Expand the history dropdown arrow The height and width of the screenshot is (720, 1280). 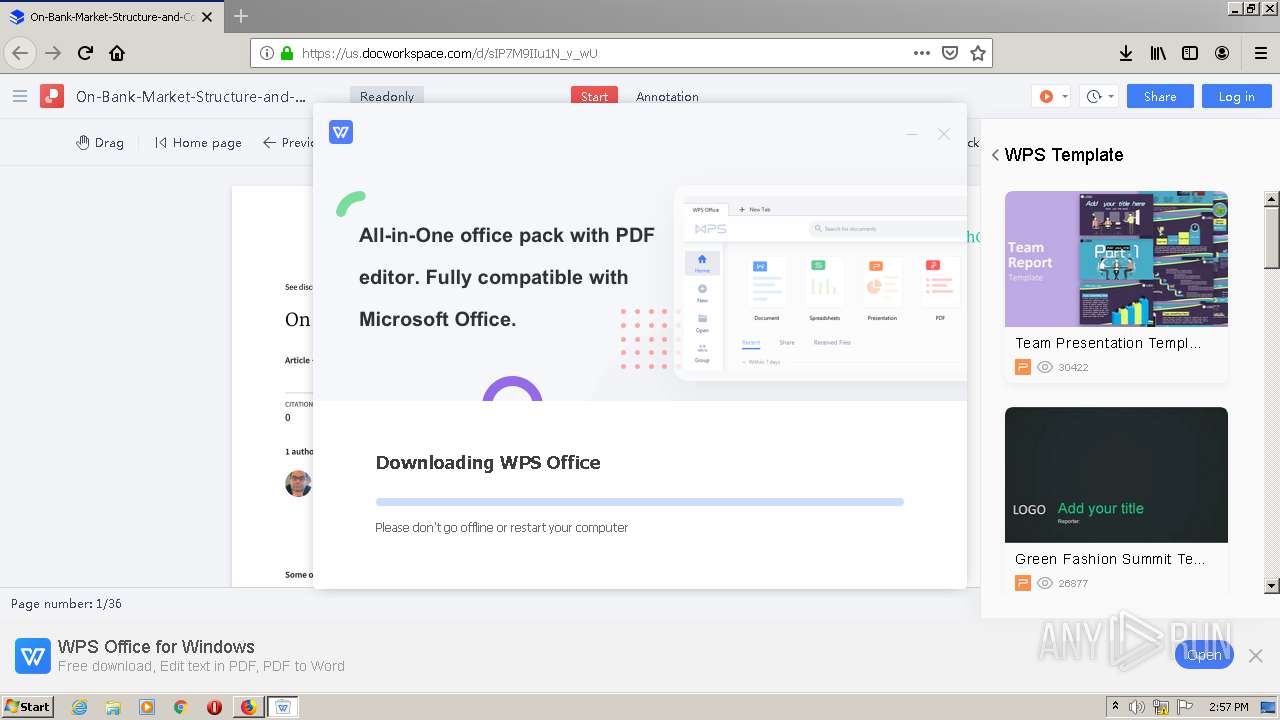pos(1111,97)
